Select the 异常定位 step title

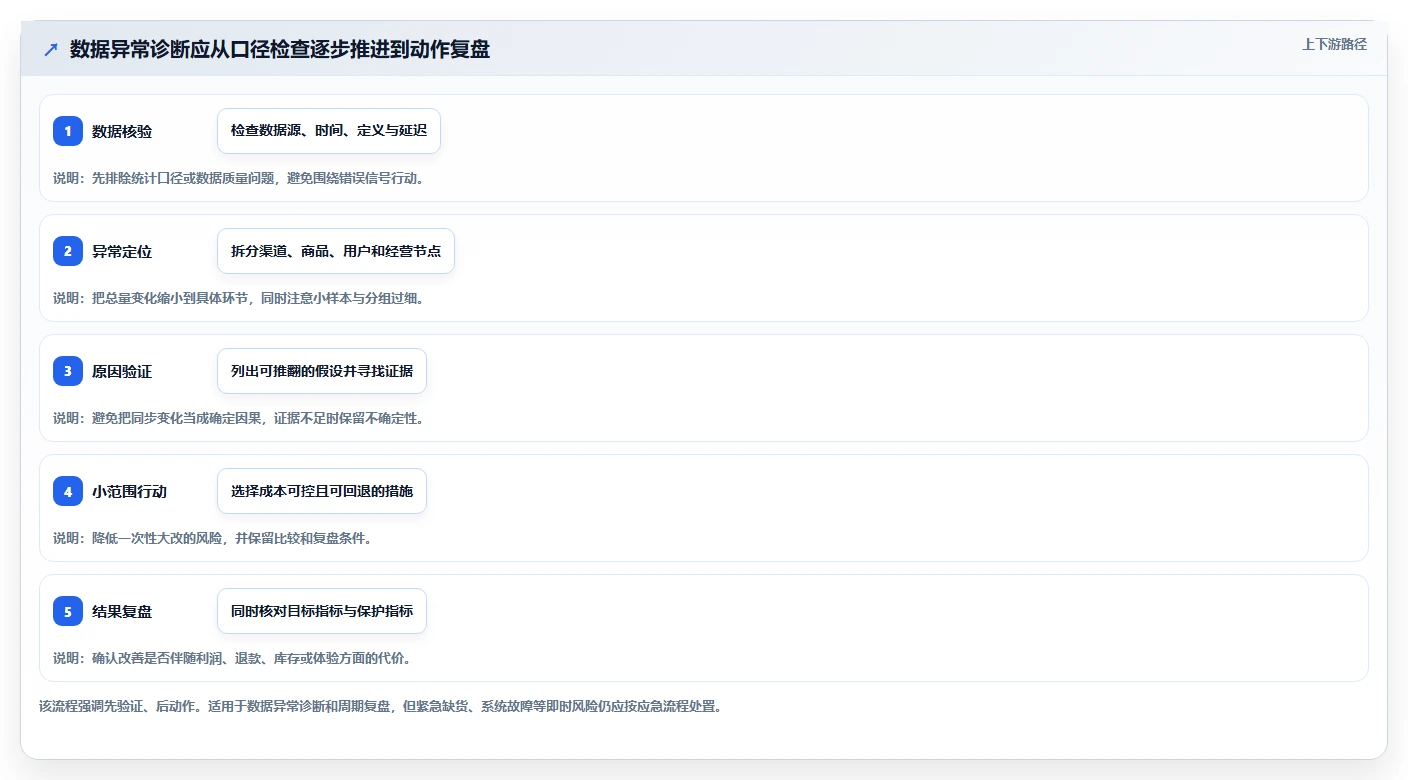122,251
